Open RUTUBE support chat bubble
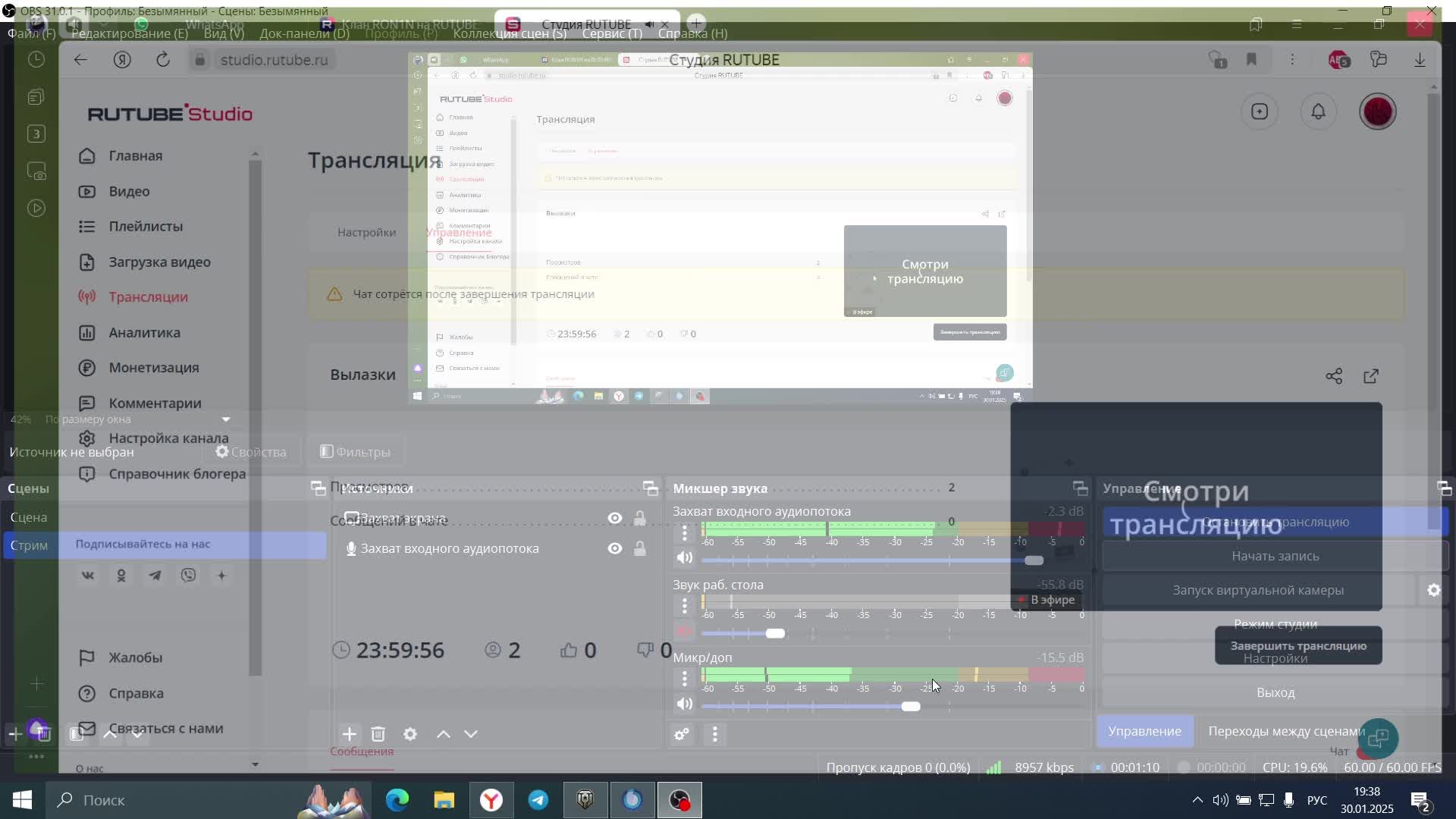Screen dimensions: 1456x819 click(1378, 738)
